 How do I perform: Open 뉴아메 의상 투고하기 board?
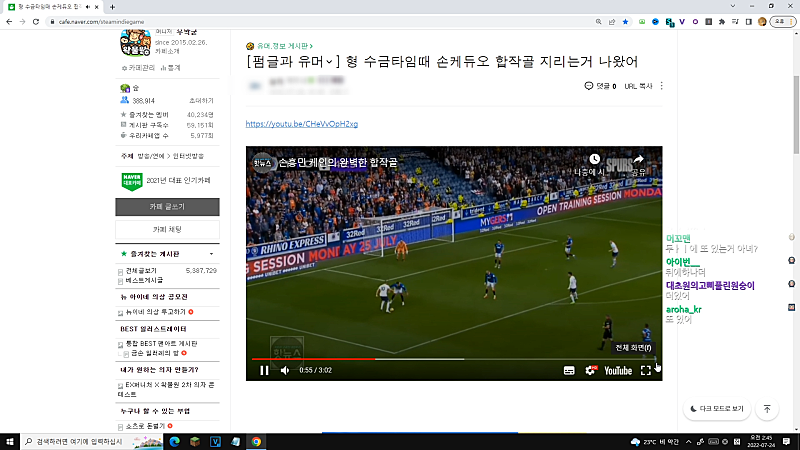156,312
